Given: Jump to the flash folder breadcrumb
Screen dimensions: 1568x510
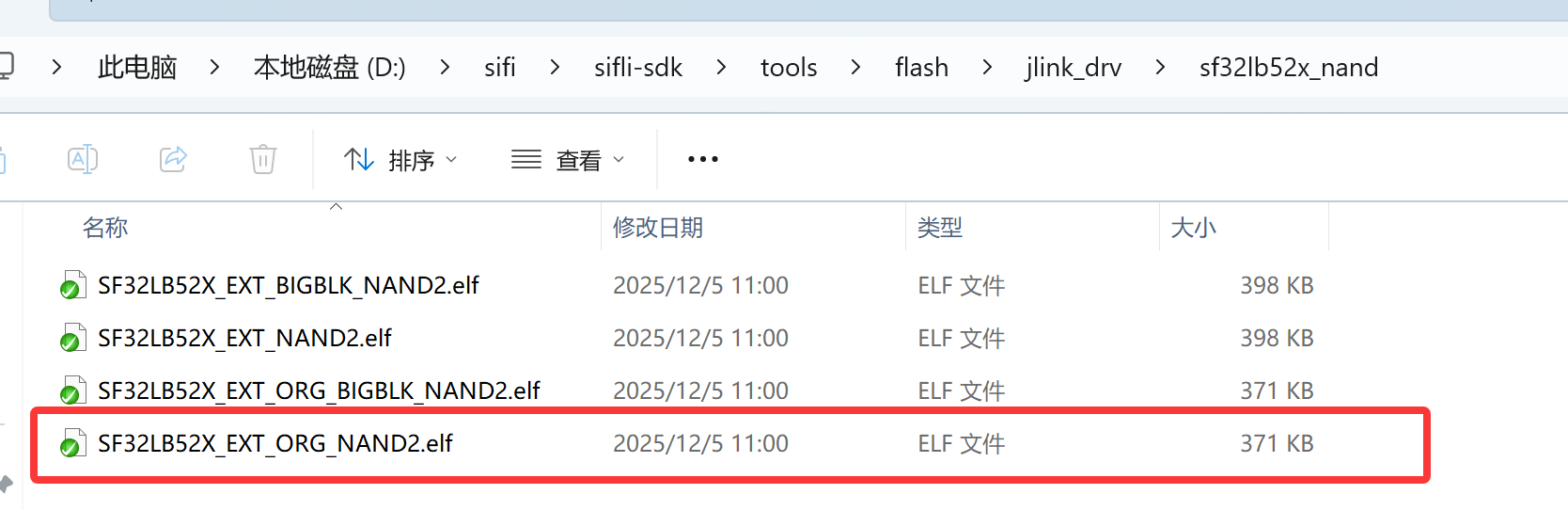Looking at the screenshot, I should [x=921, y=67].
